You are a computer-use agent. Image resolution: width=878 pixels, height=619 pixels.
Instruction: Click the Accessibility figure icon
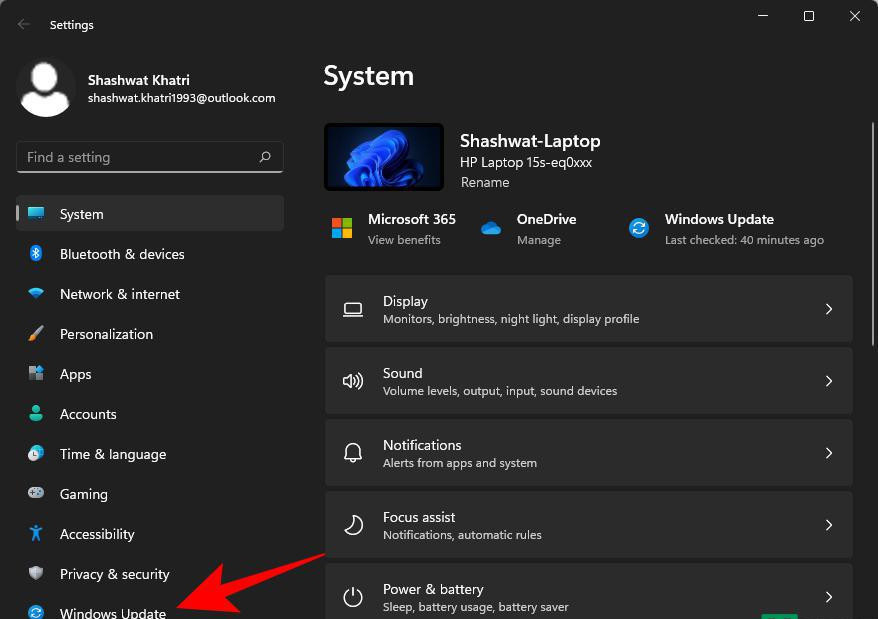pyautogui.click(x=36, y=534)
